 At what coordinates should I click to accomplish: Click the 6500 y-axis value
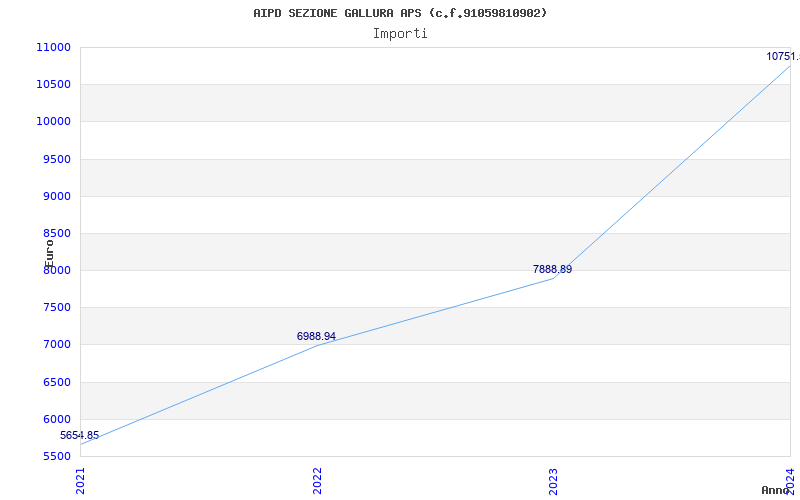[56, 383]
